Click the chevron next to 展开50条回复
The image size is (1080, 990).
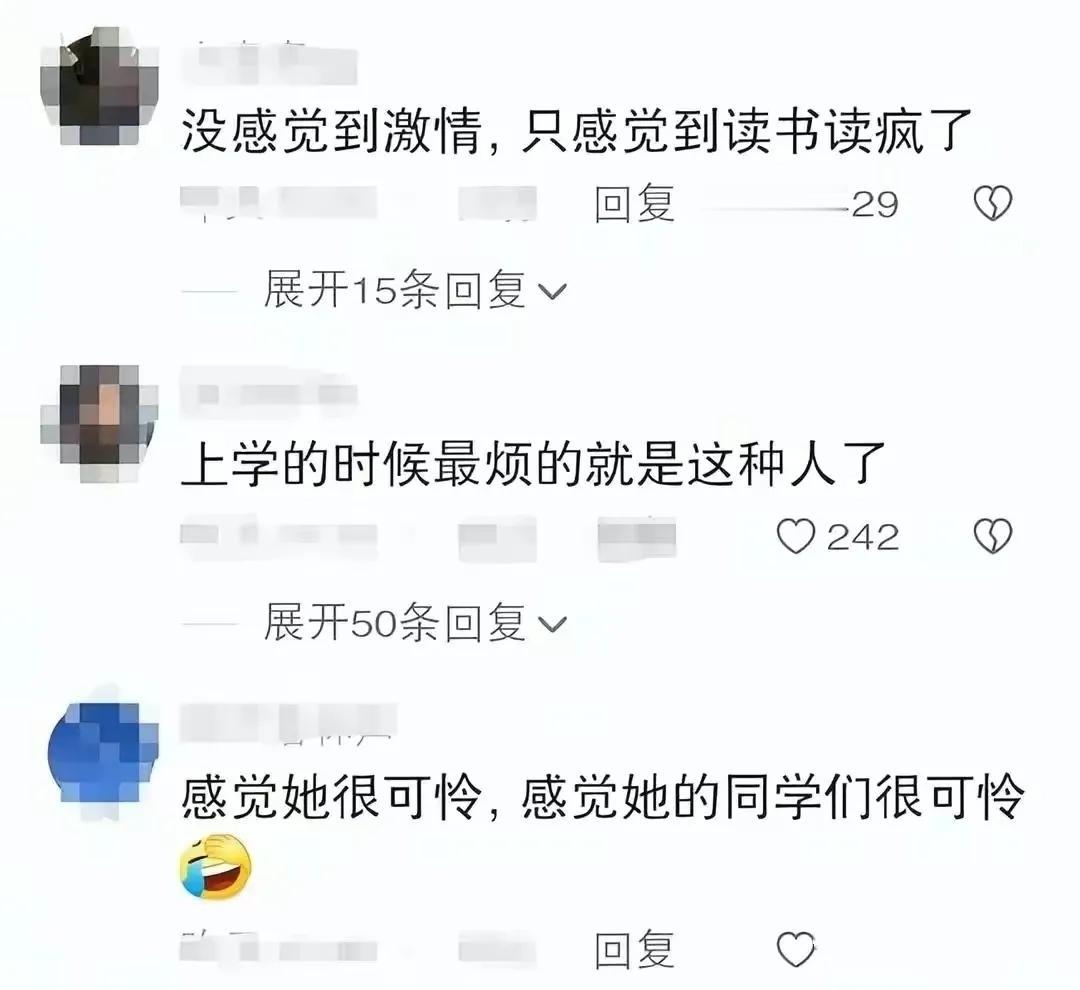[552, 625]
